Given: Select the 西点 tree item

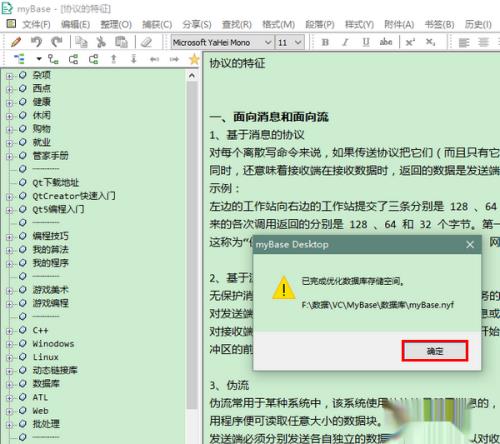Looking at the screenshot, I should click(41, 88).
